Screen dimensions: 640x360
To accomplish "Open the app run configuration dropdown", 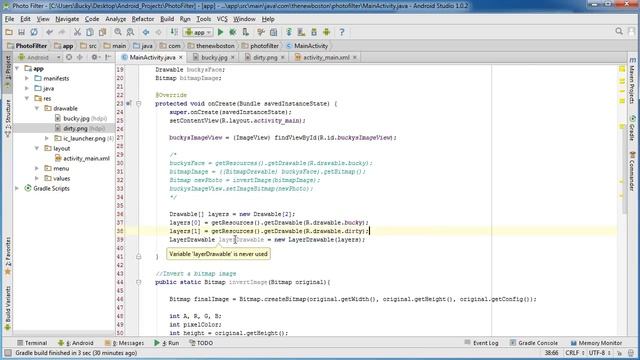I will [x=198, y=32].
